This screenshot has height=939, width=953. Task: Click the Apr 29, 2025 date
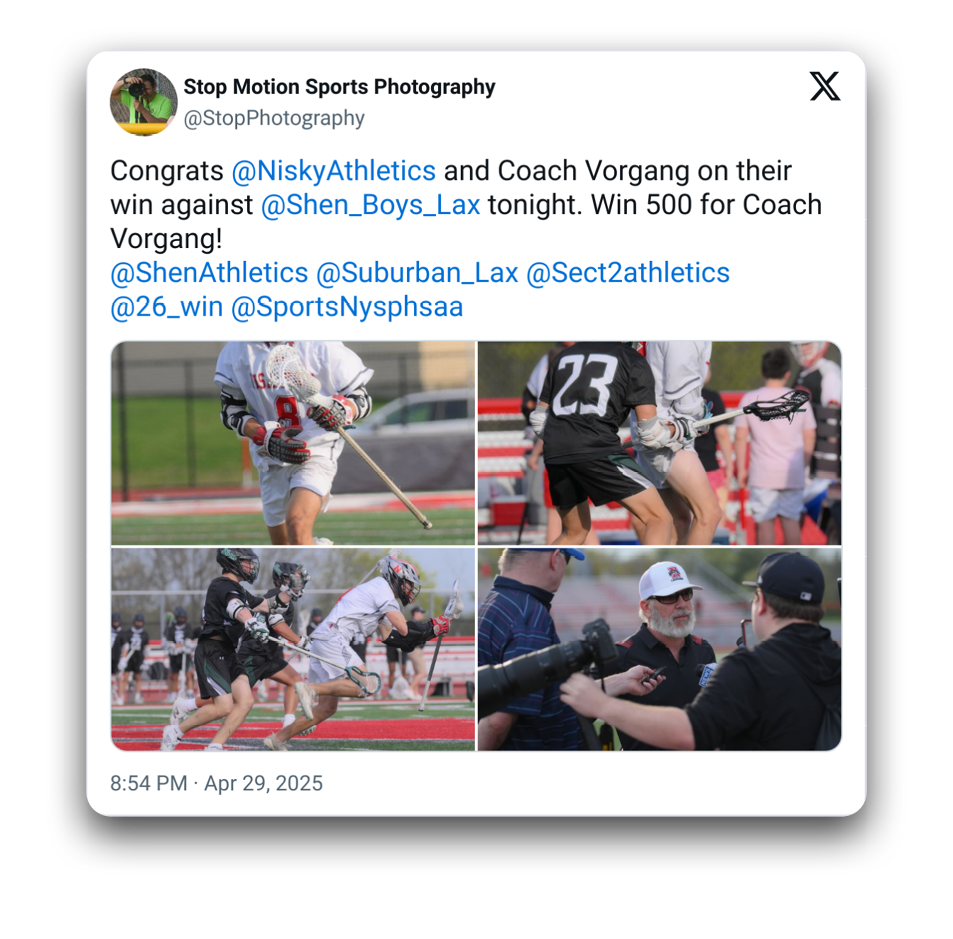coord(263,783)
